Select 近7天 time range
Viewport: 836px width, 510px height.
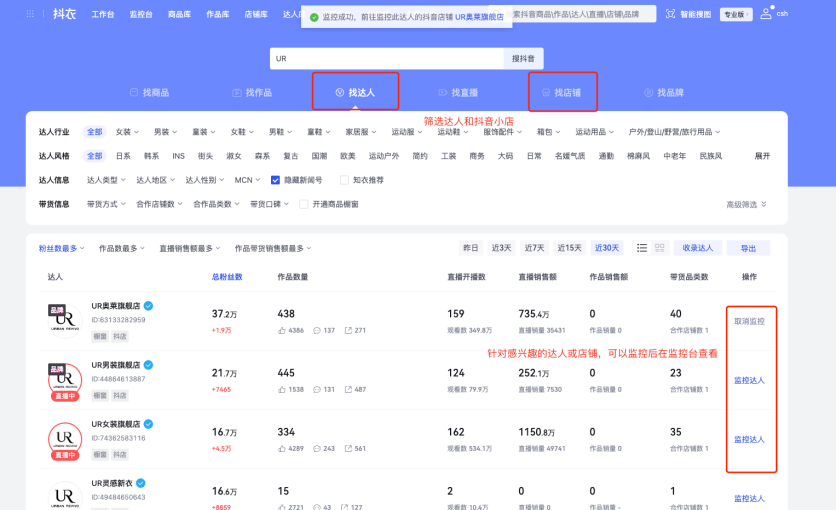pos(534,248)
